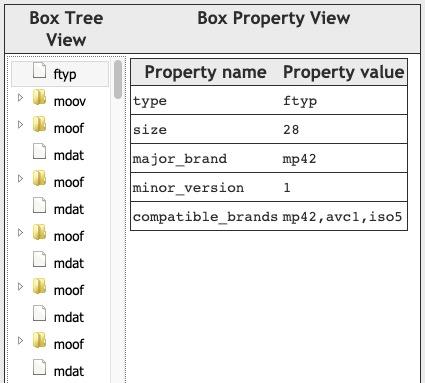Click the Property value column header
Image resolution: width=425 pixels, height=383 pixels.
coord(343,72)
